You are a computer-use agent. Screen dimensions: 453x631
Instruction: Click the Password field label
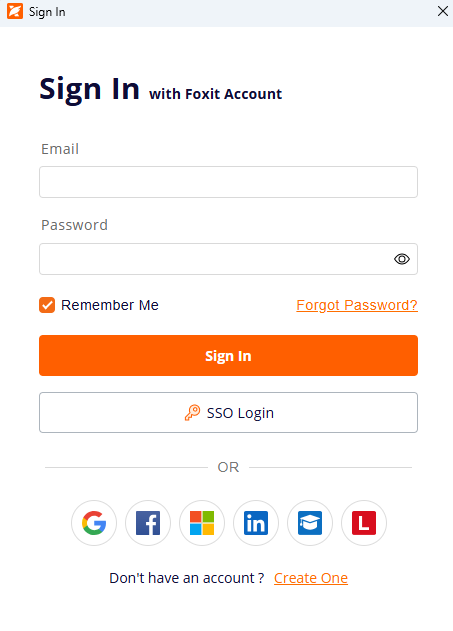[x=74, y=225]
